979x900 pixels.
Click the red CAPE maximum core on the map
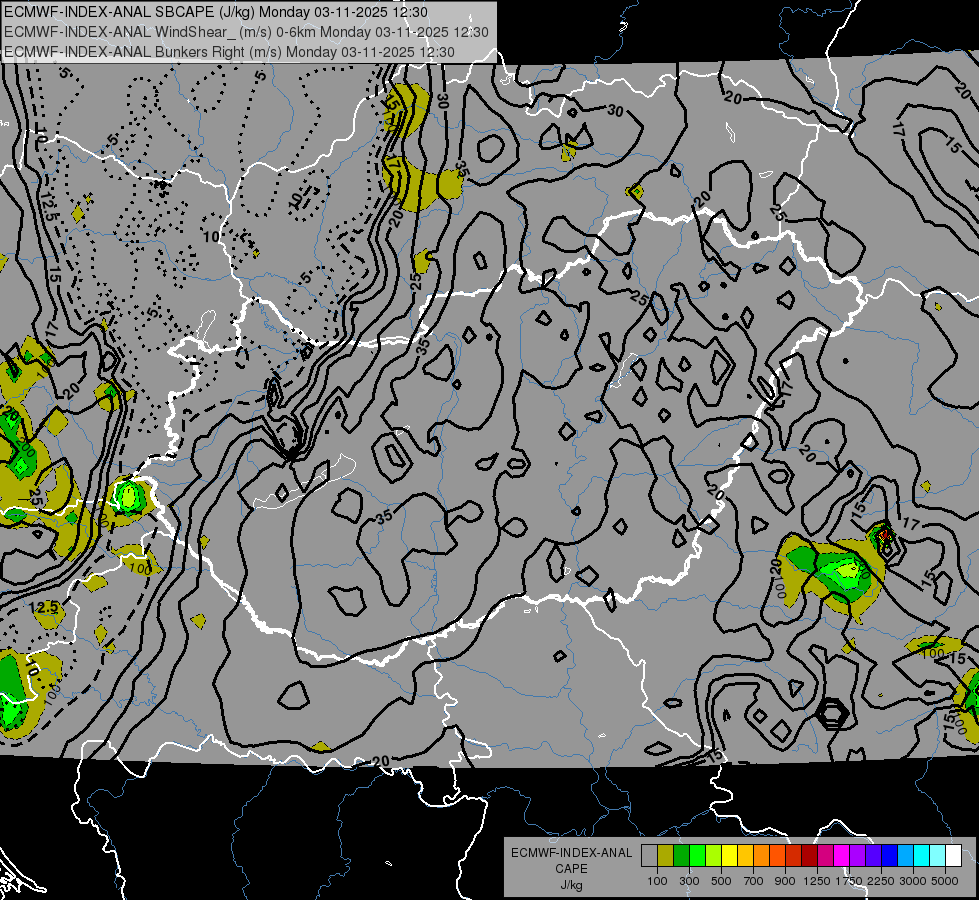pyautogui.click(x=884, y=535)
